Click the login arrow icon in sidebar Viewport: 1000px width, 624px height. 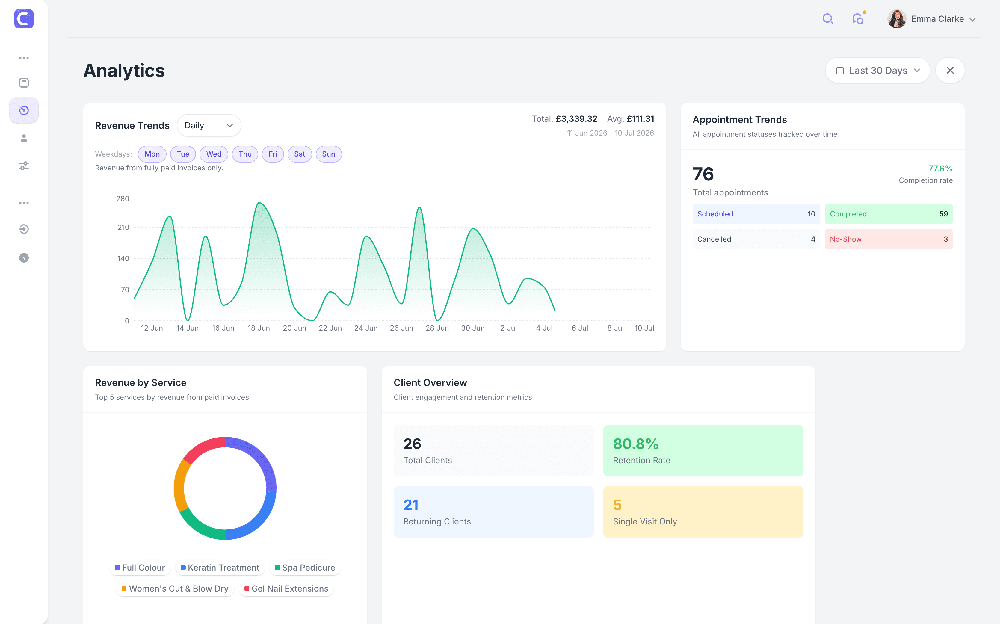pyautogui.click(x=24, y=229)
